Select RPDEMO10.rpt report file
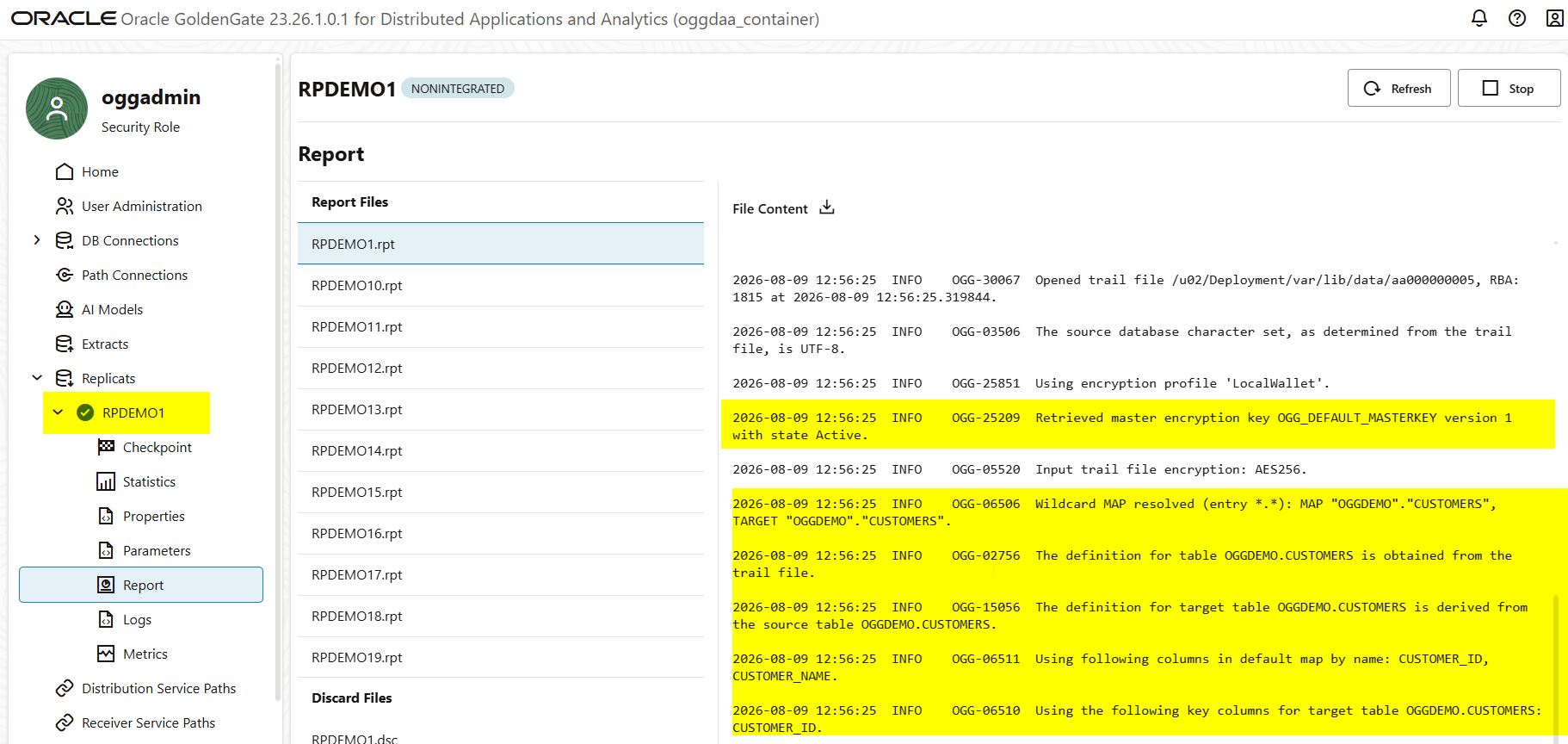Screen dimensions: 1568x744 [x=501, y=285]
